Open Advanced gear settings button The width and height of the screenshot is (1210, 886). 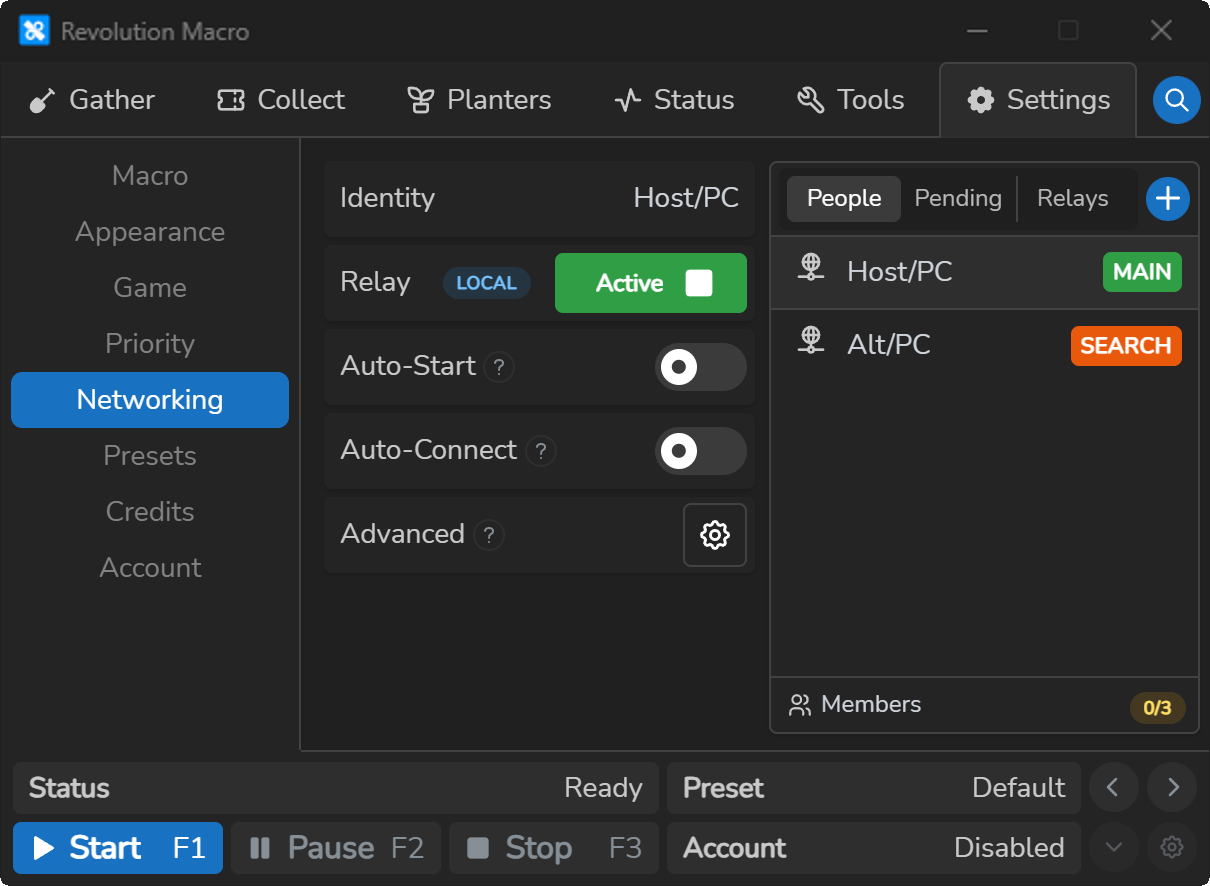click(715, 535)
